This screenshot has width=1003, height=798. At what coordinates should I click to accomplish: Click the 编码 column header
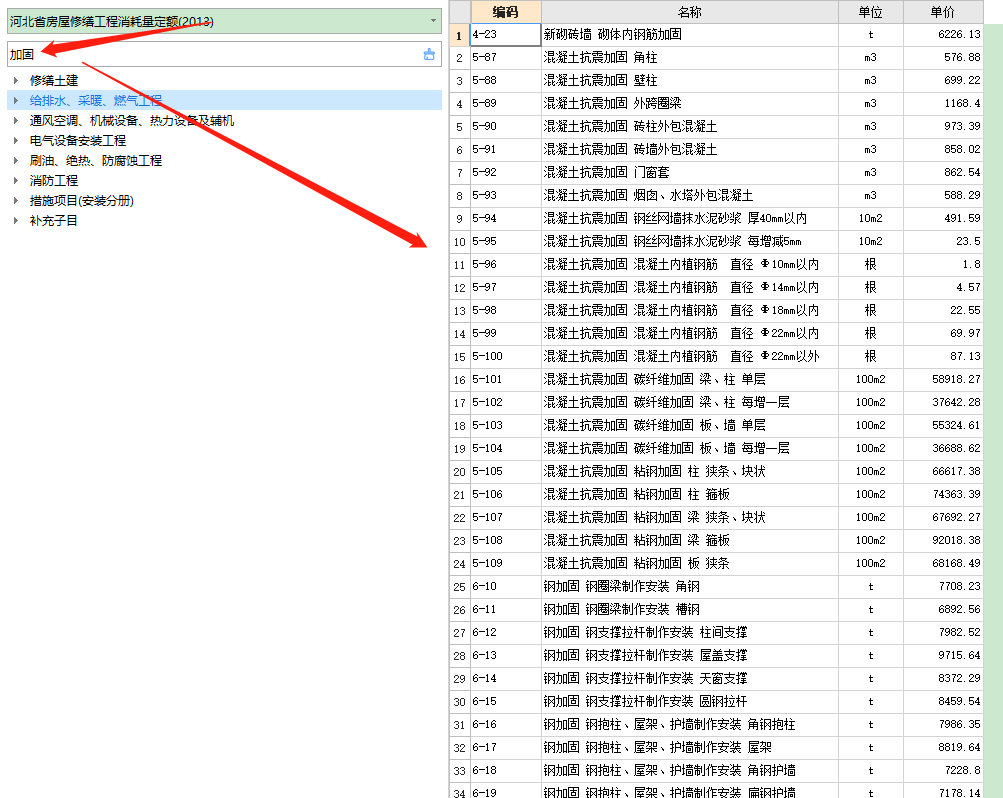[x=505, y=12]
